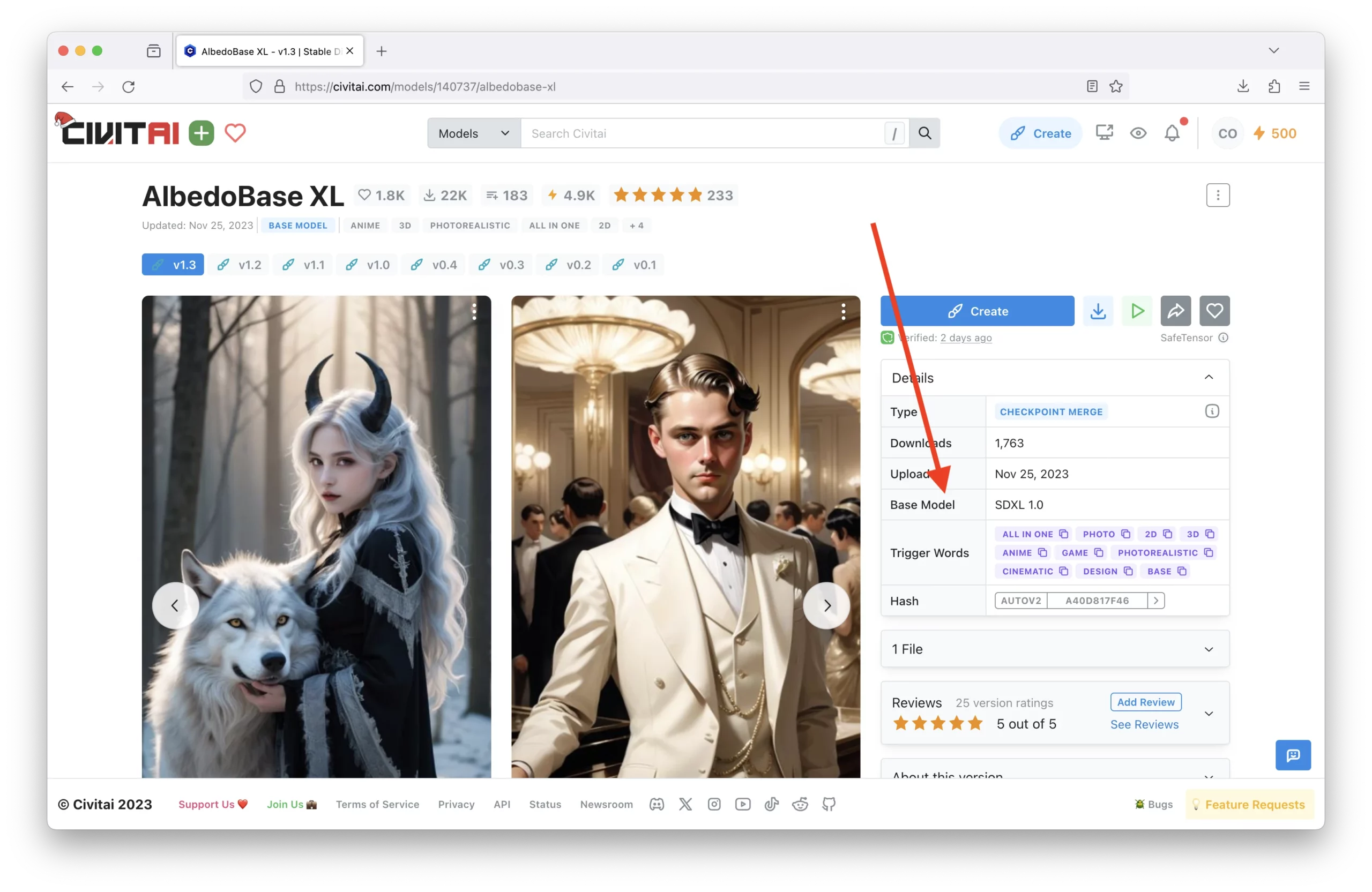
Task: Select version v1.2 tab
Action: pyautogui.click(x=238, y=265)
